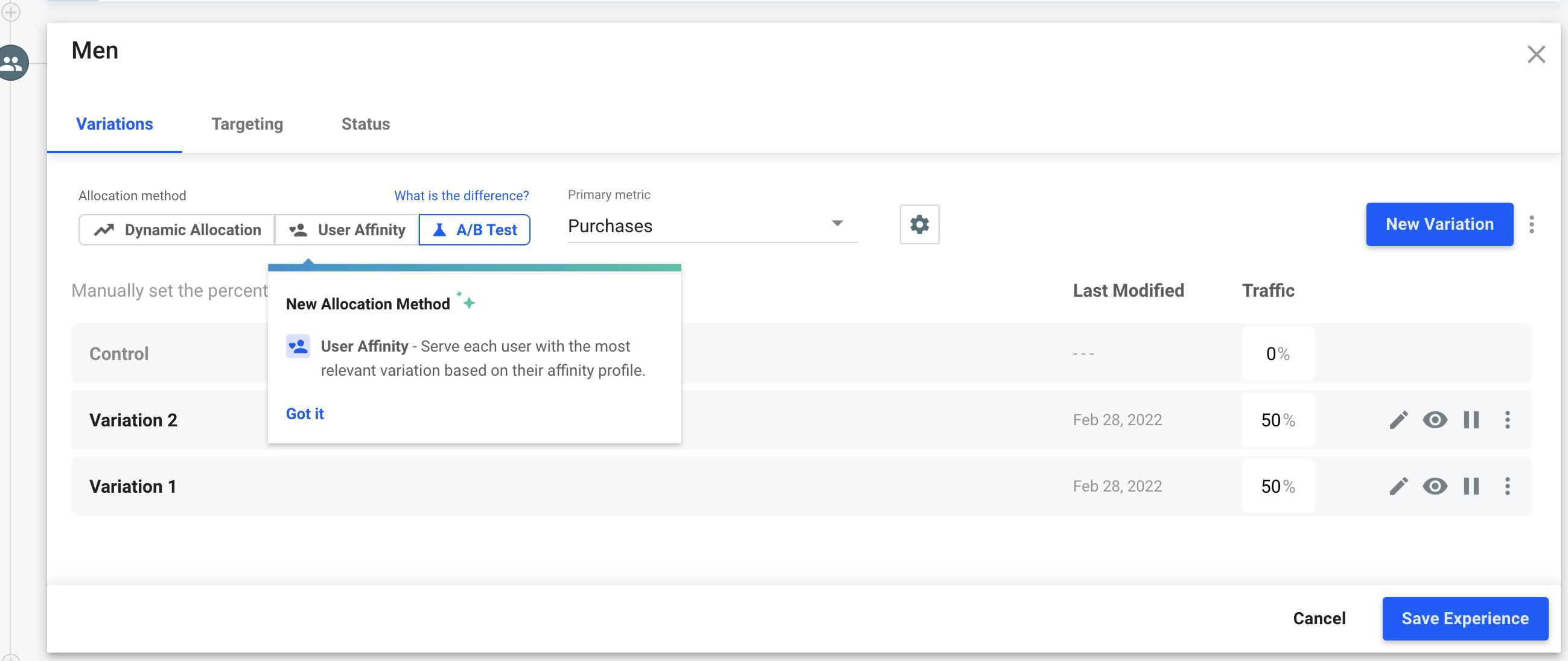Expand the Purchases primary metric dropdown

click(712, 226)
